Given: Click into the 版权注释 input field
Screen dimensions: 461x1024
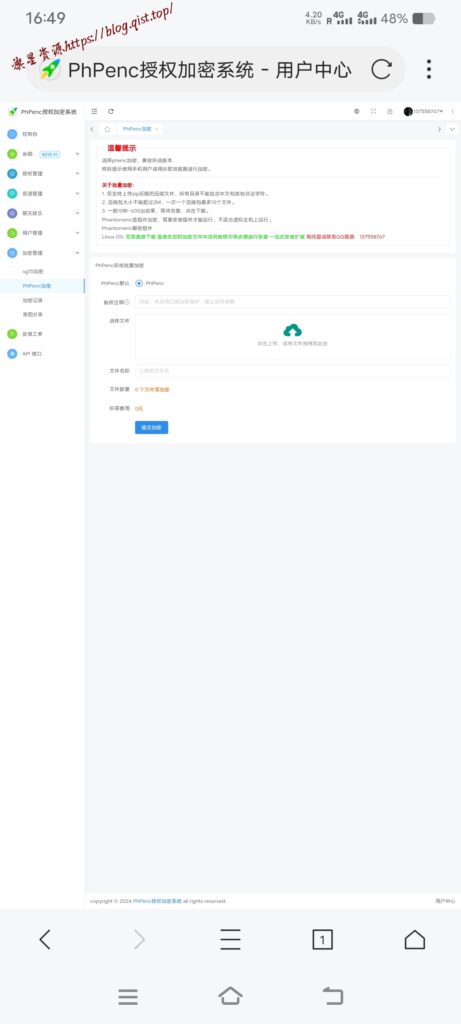Looking at the screenshot, I should (292, 302).
